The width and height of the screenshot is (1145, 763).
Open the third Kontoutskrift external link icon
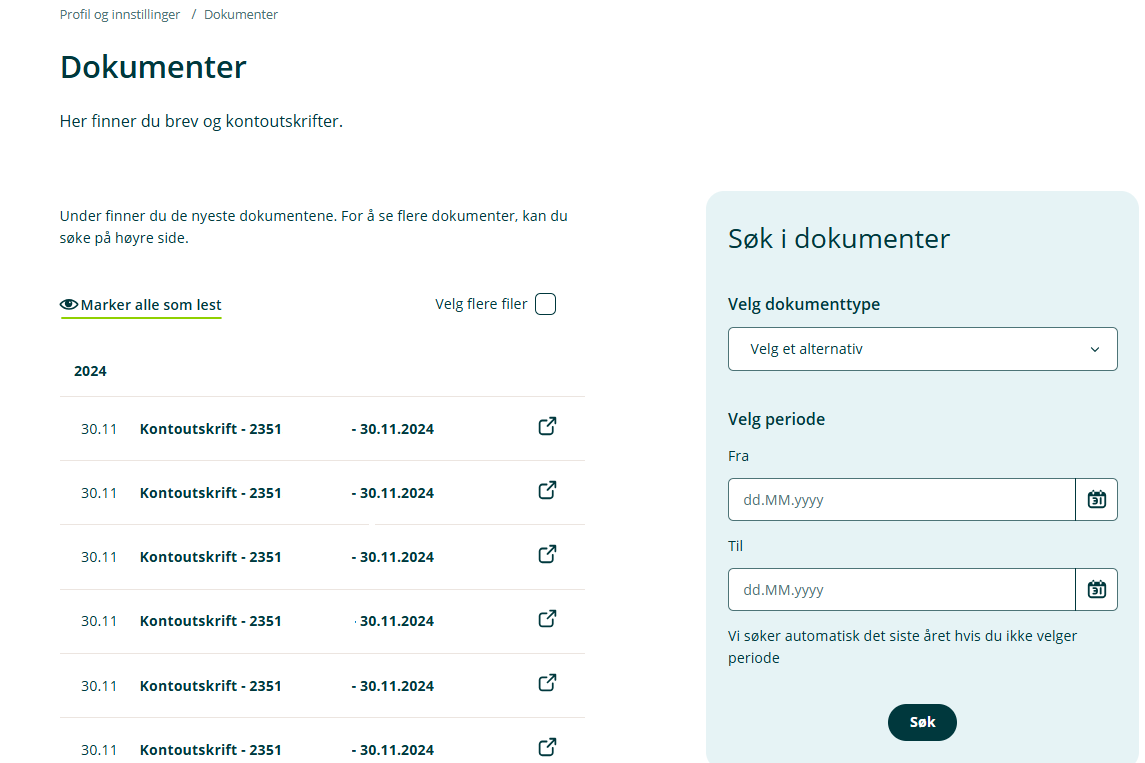click(x=547, y=555)
